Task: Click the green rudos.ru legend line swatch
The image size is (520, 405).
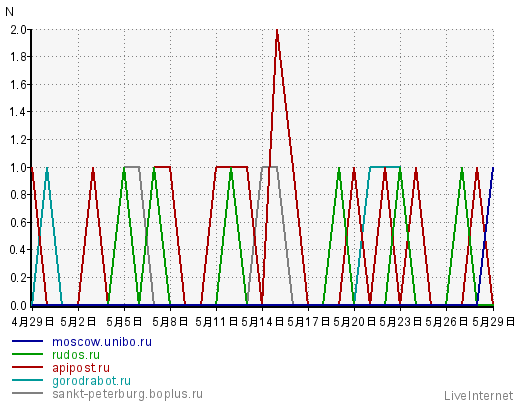Action: click(27, 354)
